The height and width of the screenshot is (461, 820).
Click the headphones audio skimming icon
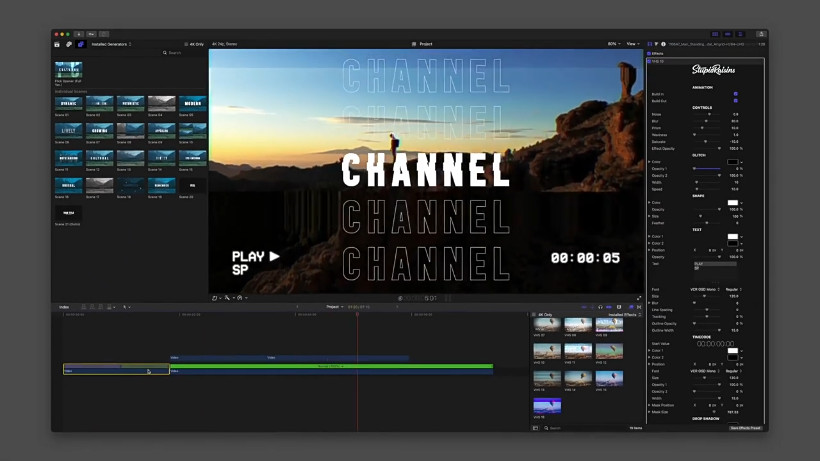coord(600,307)
